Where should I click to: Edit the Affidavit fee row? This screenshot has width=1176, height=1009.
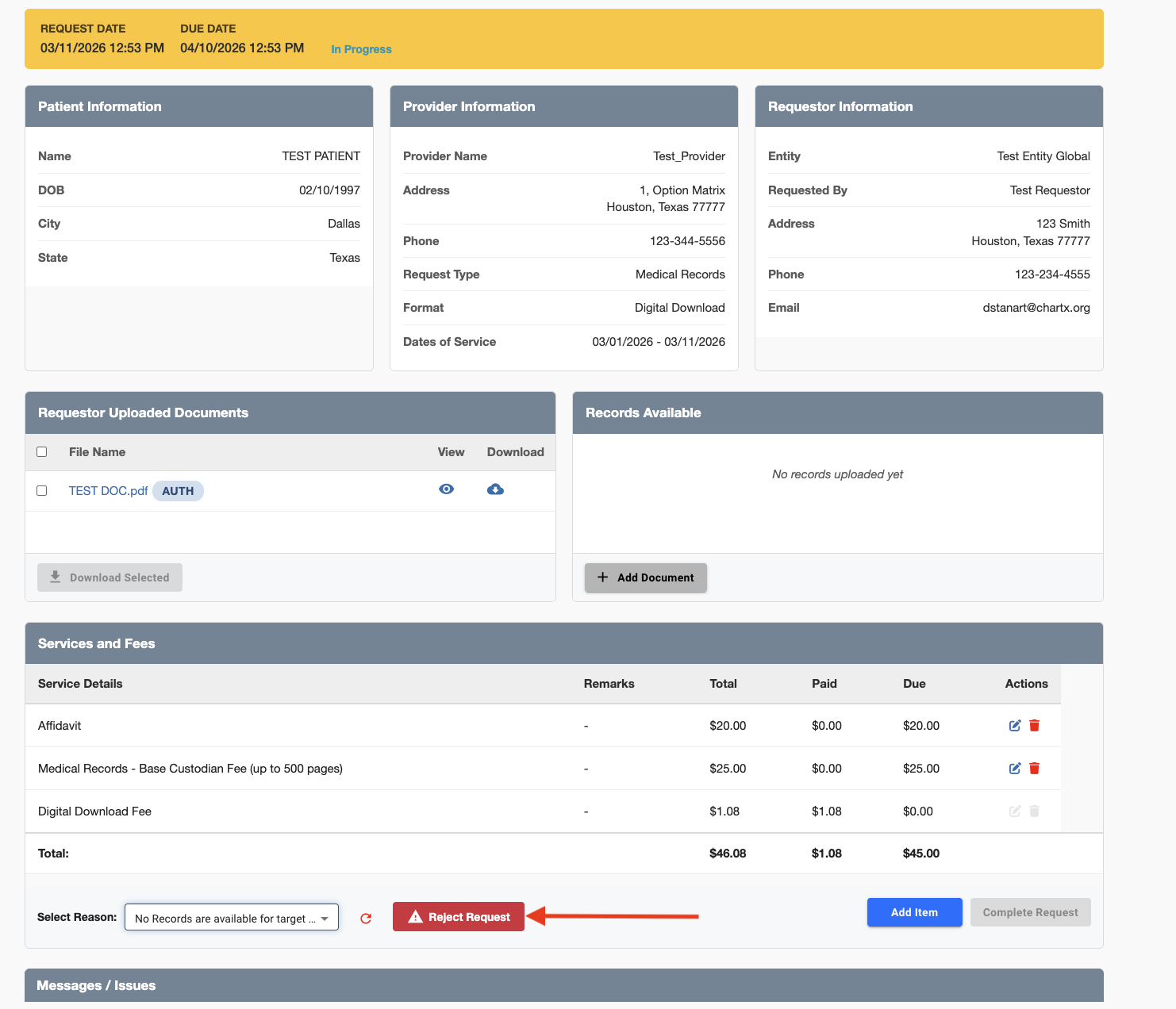pyautogui.click(x=1014, y=726)
